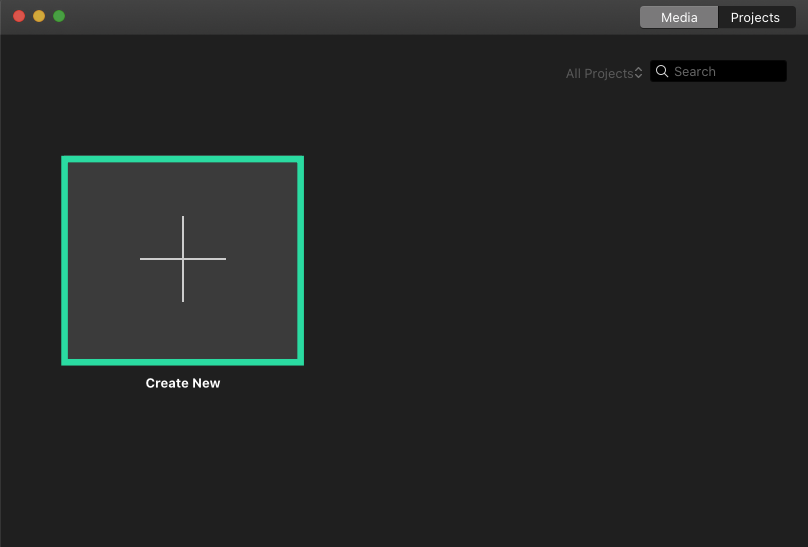
Task: Click the word Search placeholder text
Action: [x=695, y=72]
